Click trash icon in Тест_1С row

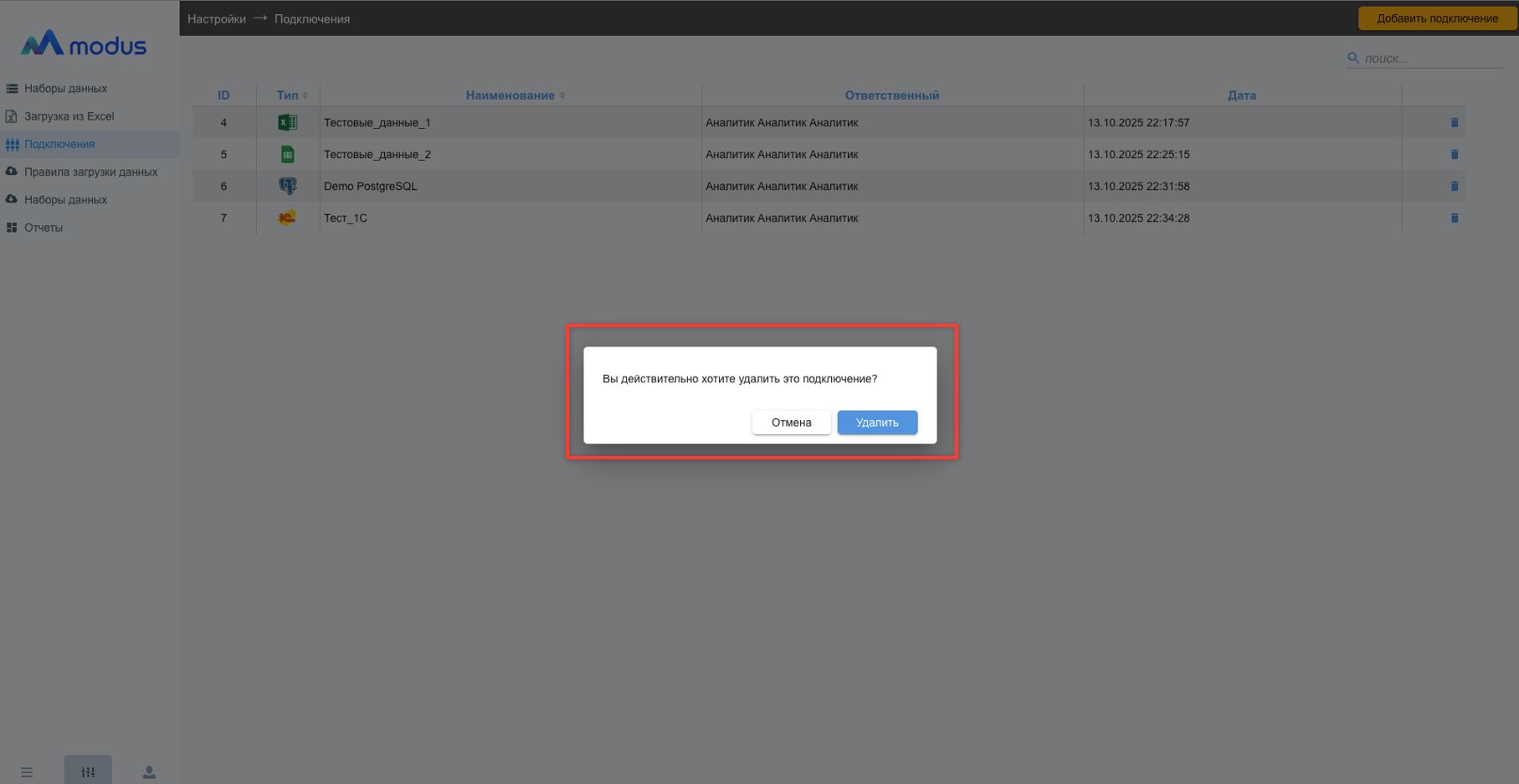(1454, 218)
